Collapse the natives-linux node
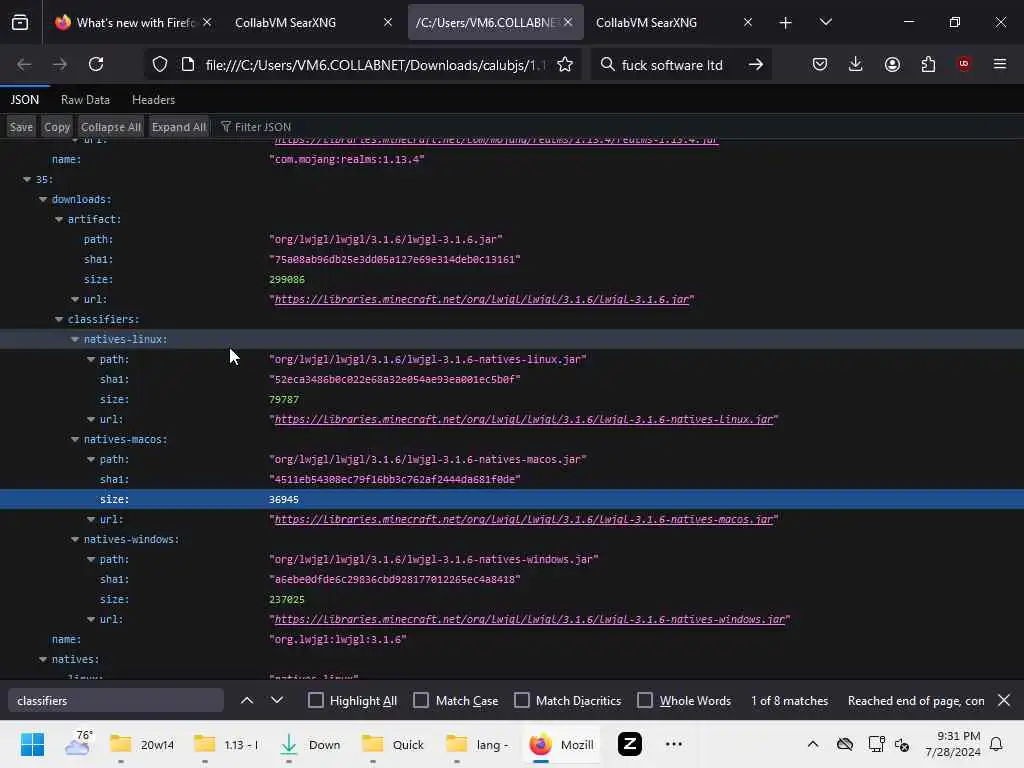Image resolution: width=1024 pixels, height=768 pixels. [x=74, y=339]
